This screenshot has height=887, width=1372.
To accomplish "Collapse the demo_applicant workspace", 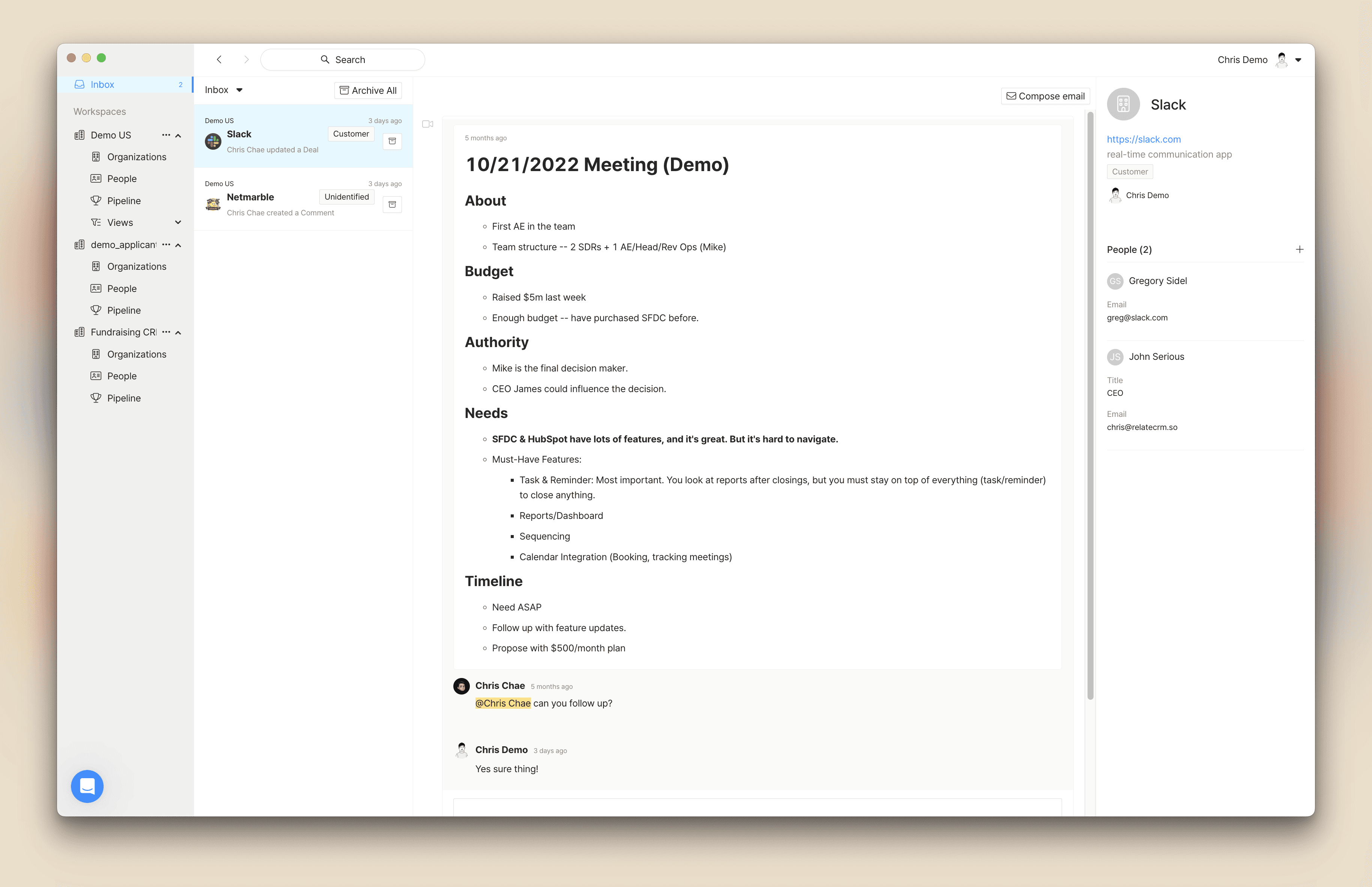I will 179,245.
